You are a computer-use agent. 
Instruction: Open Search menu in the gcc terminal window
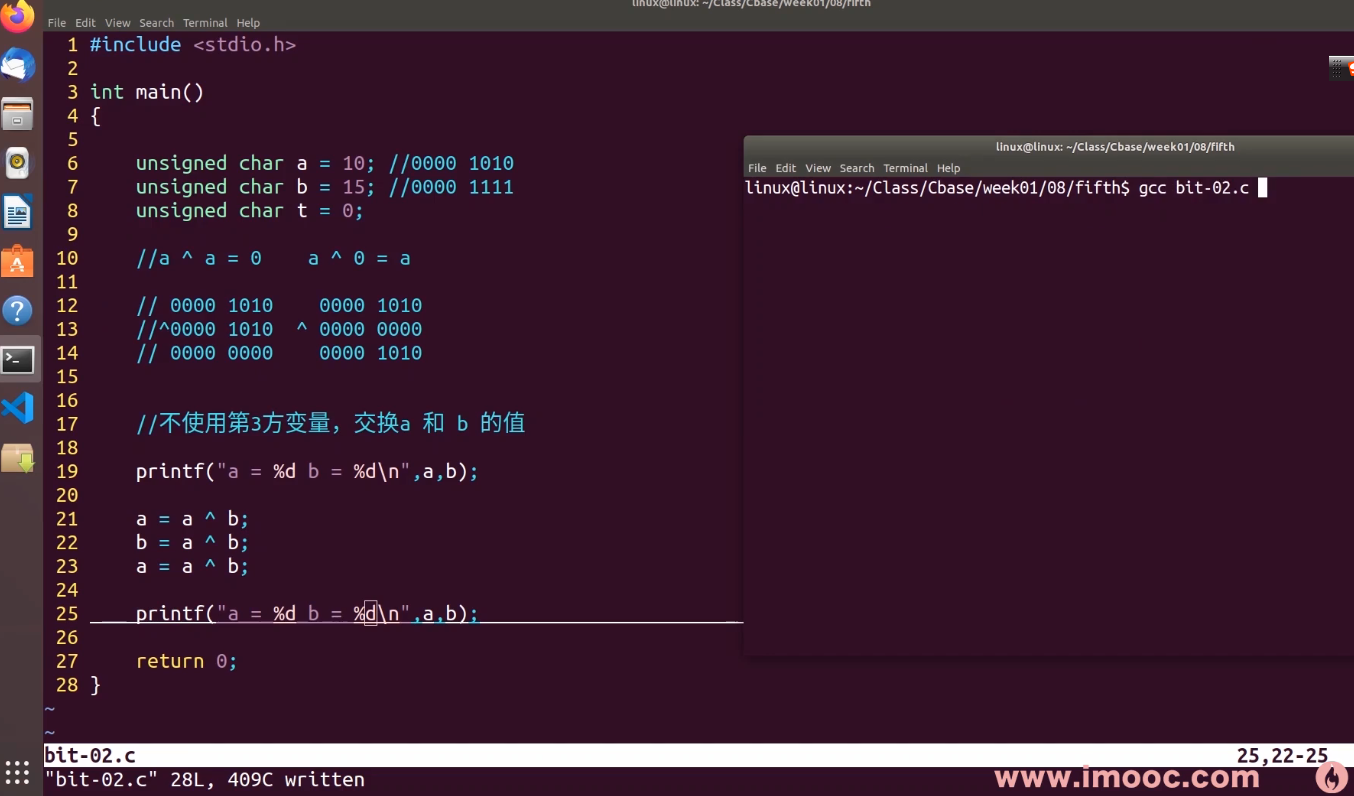857,168
